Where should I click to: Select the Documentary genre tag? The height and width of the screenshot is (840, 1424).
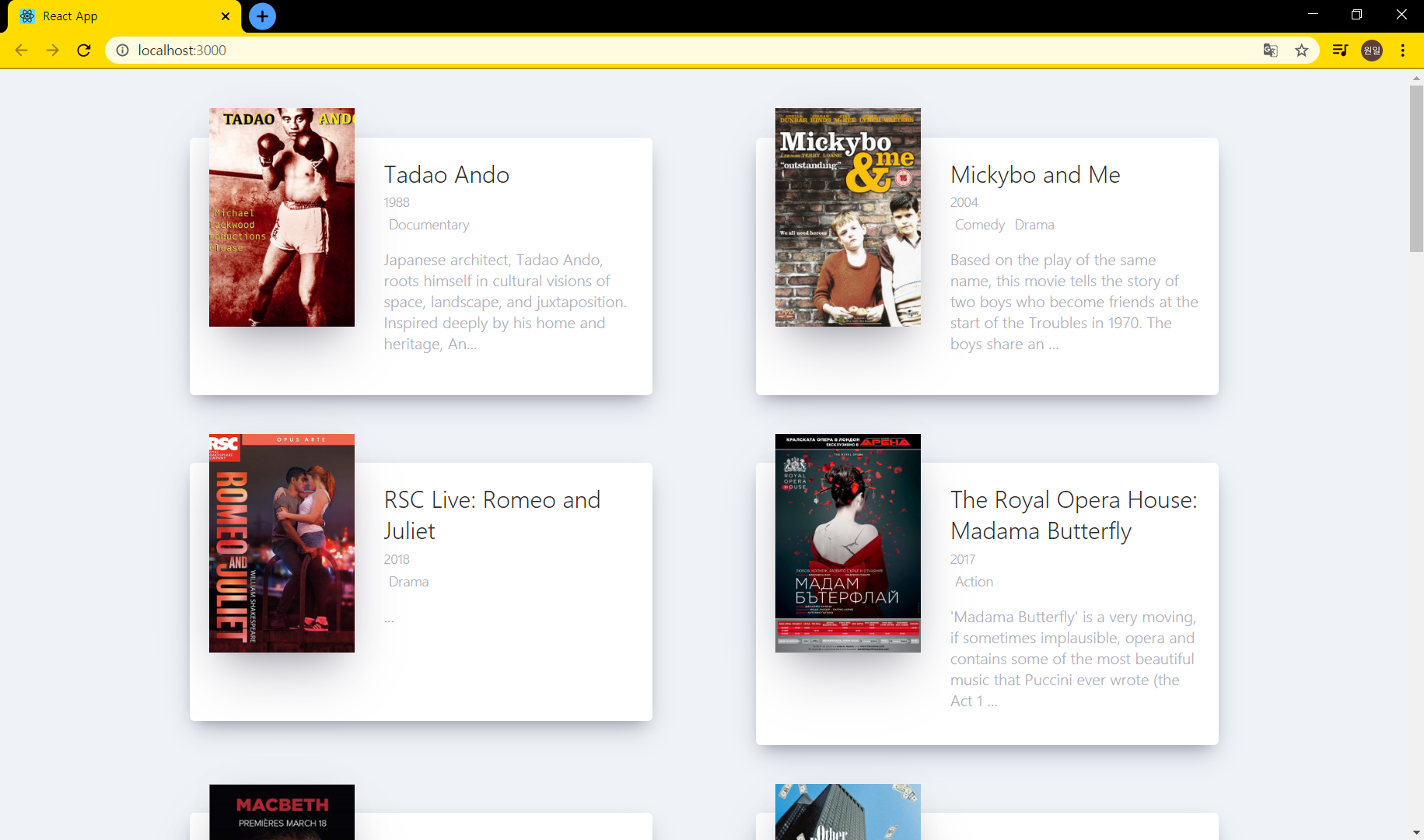(429, 225)
